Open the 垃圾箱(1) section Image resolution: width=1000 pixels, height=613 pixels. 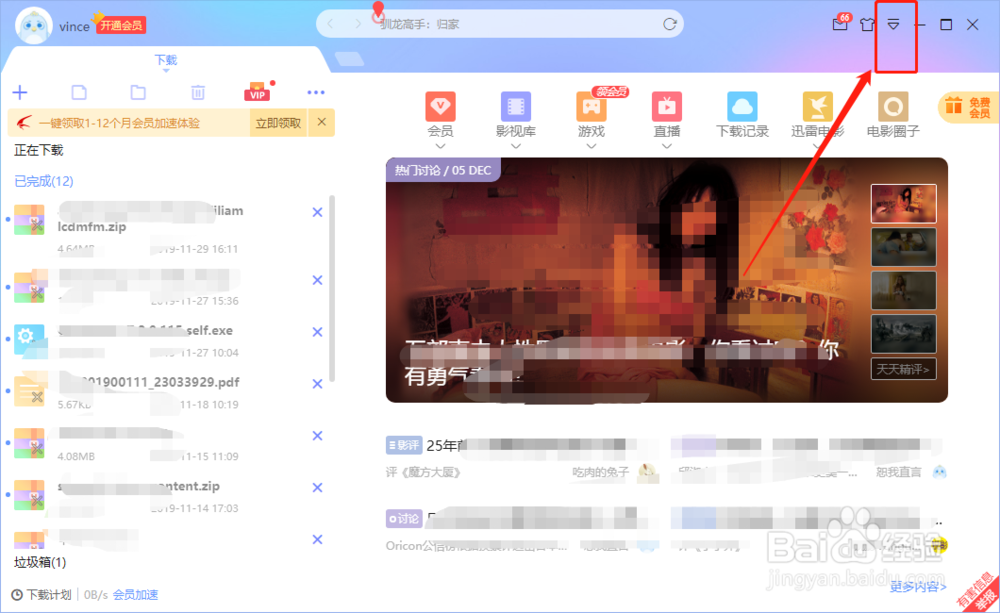click(x=40, y=562)
